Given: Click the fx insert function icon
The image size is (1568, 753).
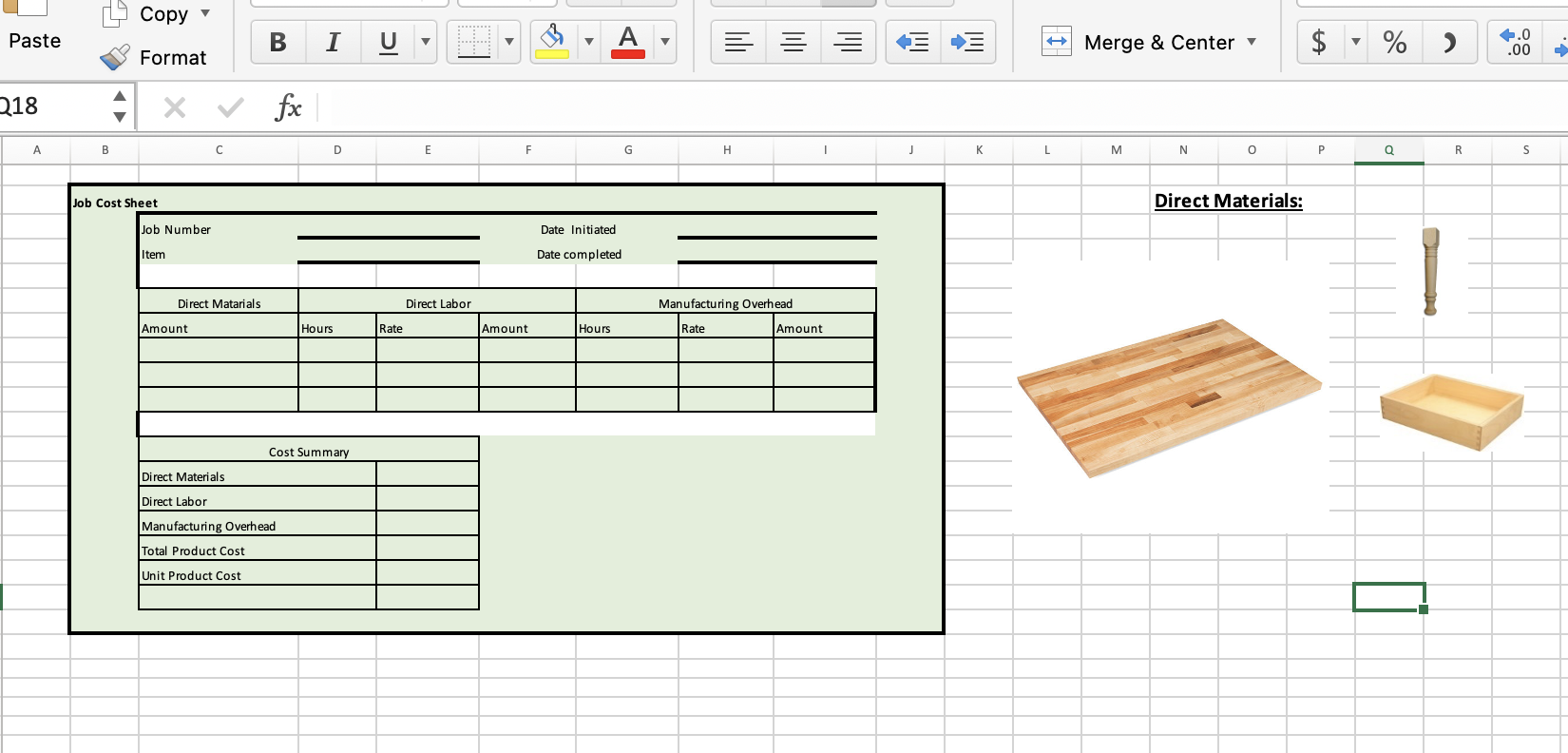Looking at the screenshot, I should pyautogui.click(x=288, y=107).
